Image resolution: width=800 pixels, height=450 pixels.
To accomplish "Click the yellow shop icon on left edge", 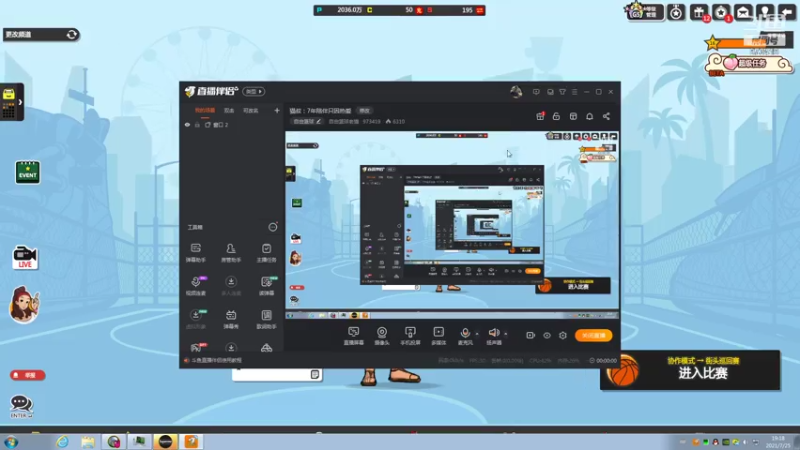I will pos(9,102).
